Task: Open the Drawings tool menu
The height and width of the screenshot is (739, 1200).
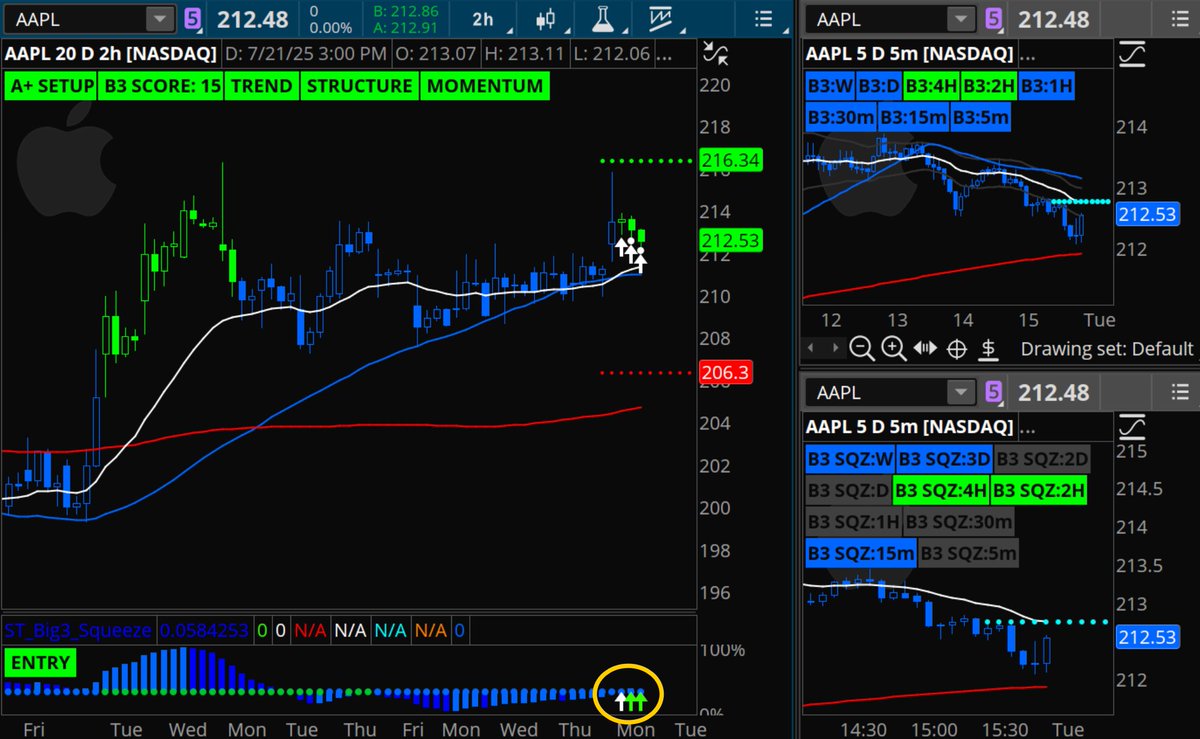Action: click(659, 18)
